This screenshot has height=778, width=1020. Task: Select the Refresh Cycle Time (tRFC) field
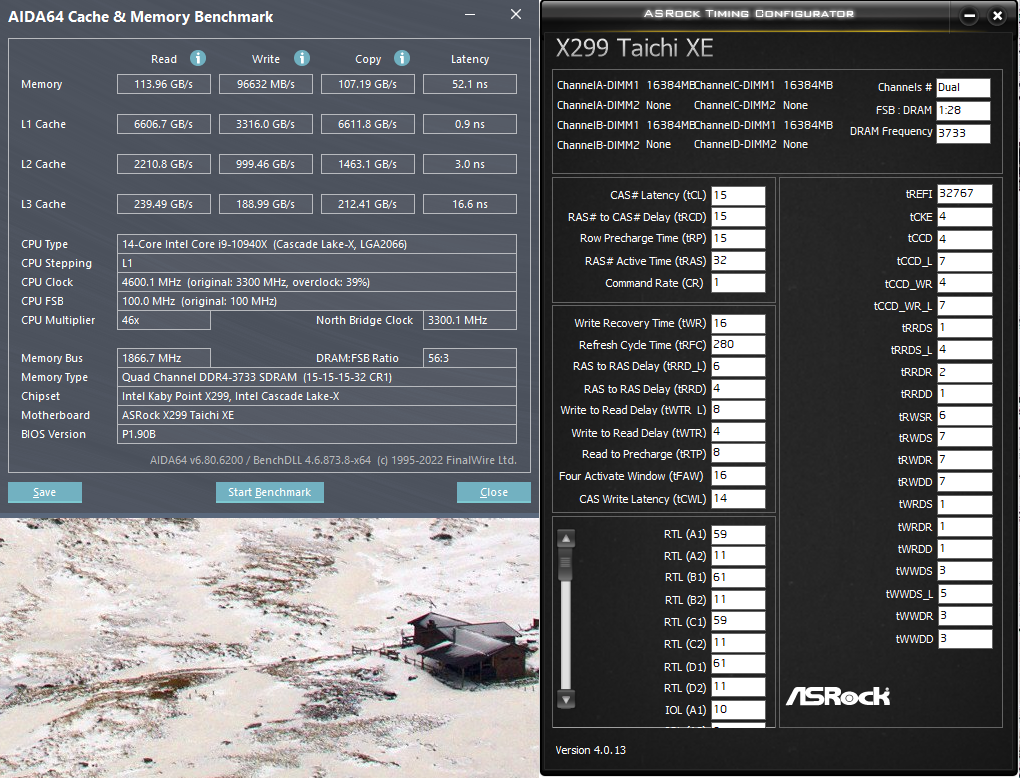(x=738, y=345)
